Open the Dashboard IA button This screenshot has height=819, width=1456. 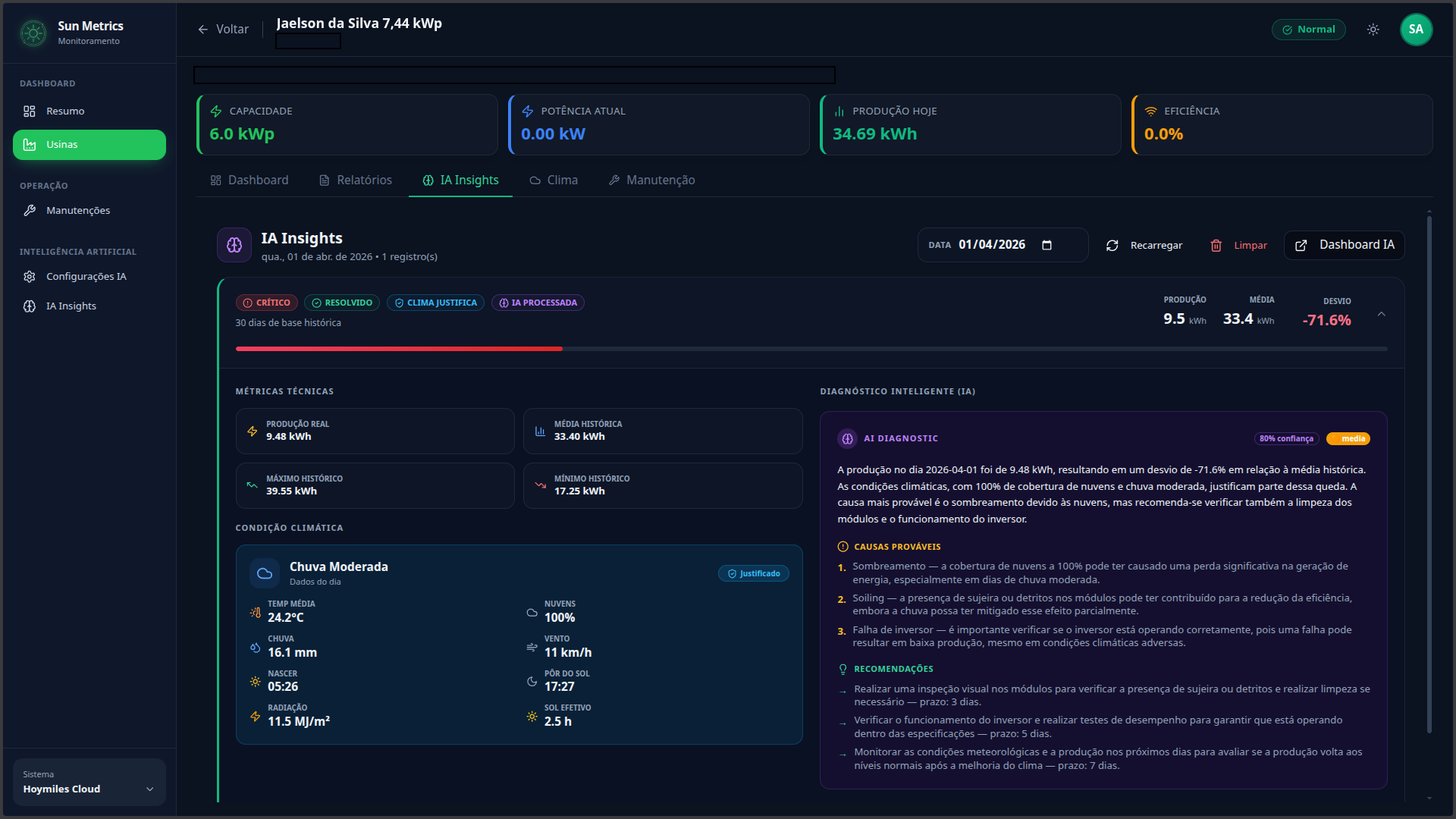[x=1344, y=245]
